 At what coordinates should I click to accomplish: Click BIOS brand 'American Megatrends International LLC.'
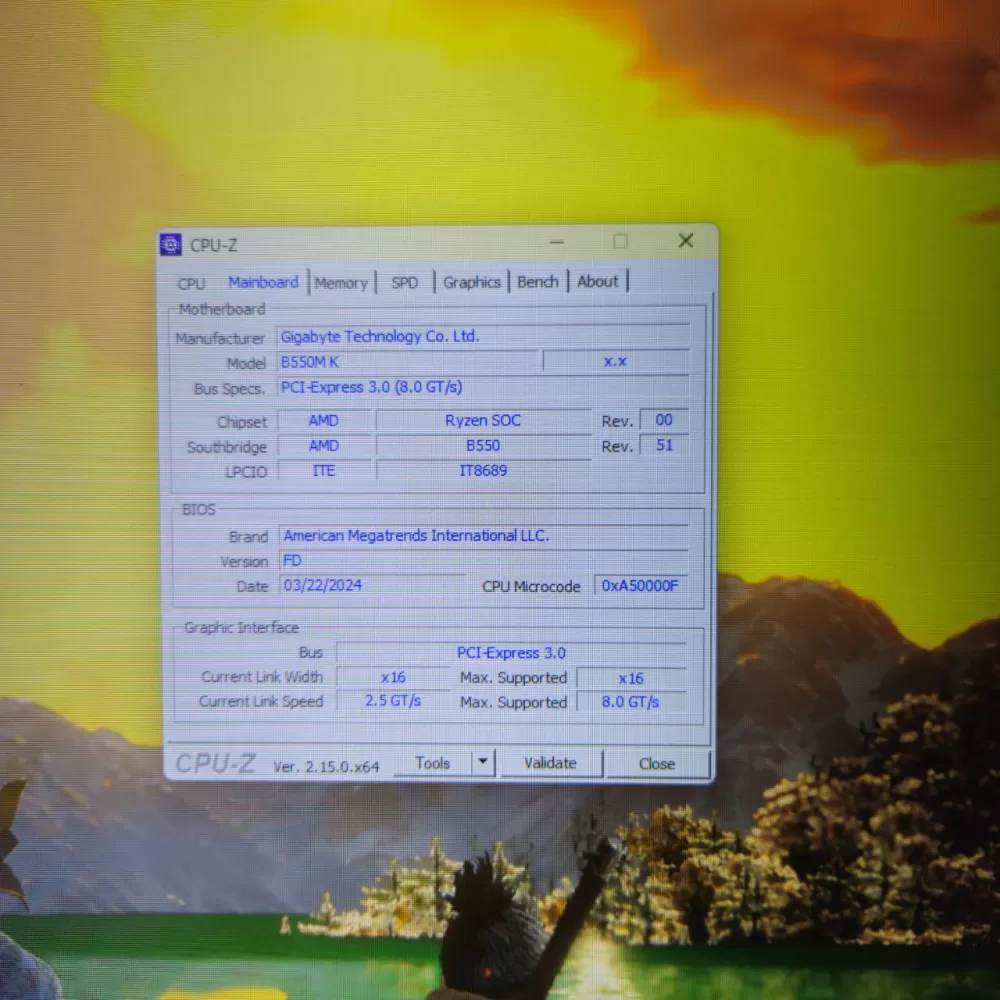[x=416, y=536]
